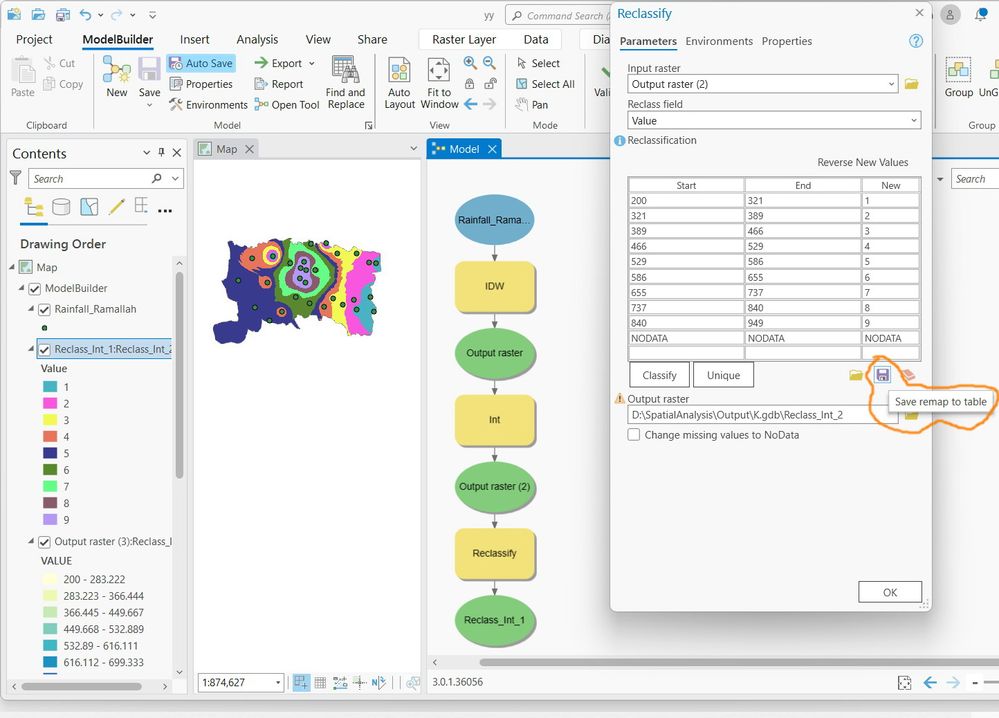The height and width of the screenshot is (718, 999).
Task: Click the Undo arrow in title bar
Action: tap(85, 14)
